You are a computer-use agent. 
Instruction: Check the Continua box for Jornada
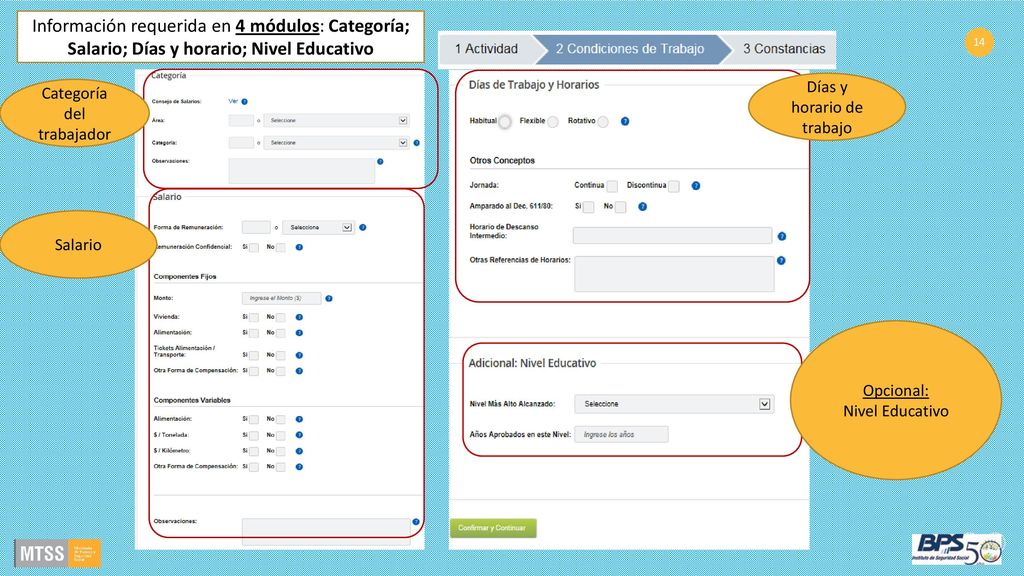click(612, 187)
